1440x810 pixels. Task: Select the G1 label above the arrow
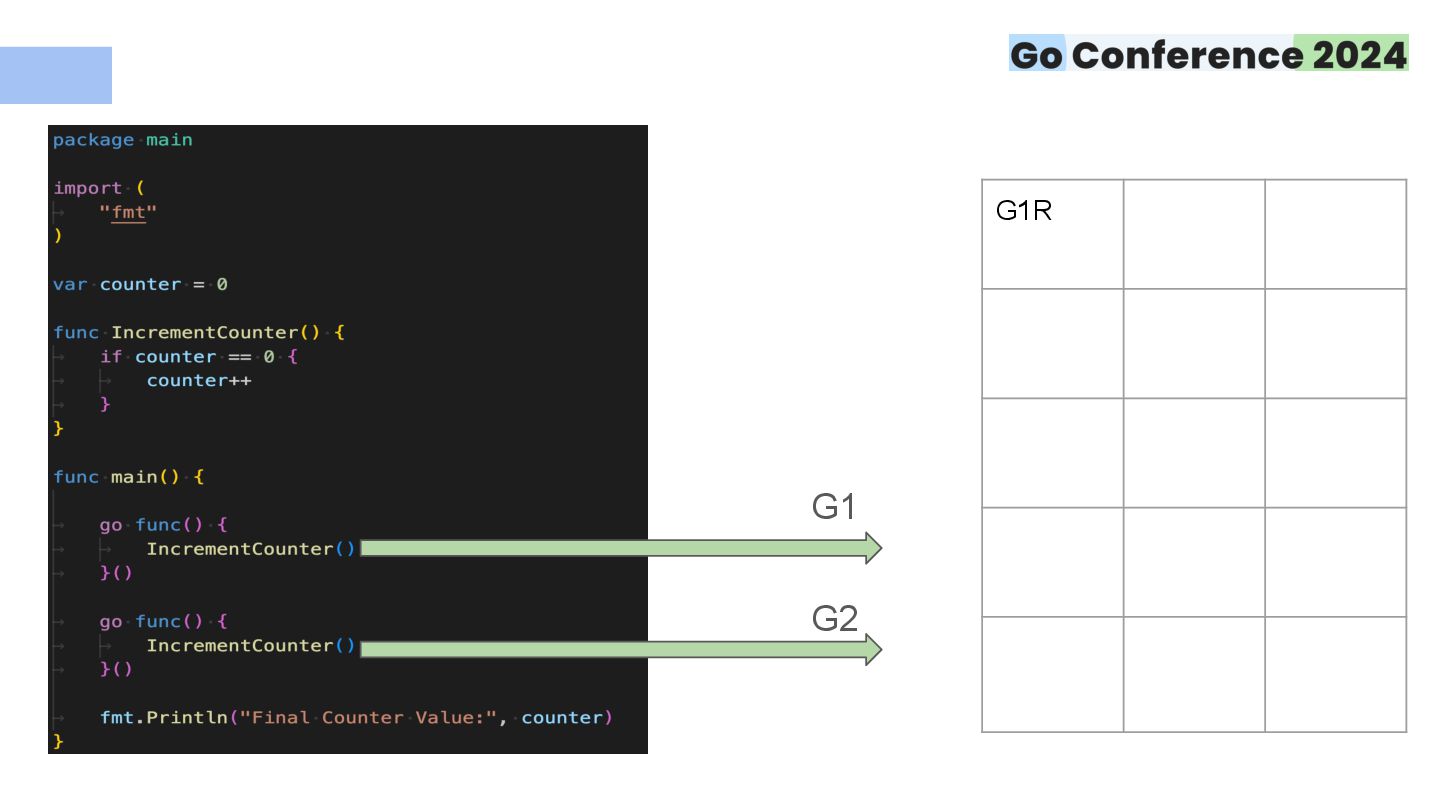point(834,508)
